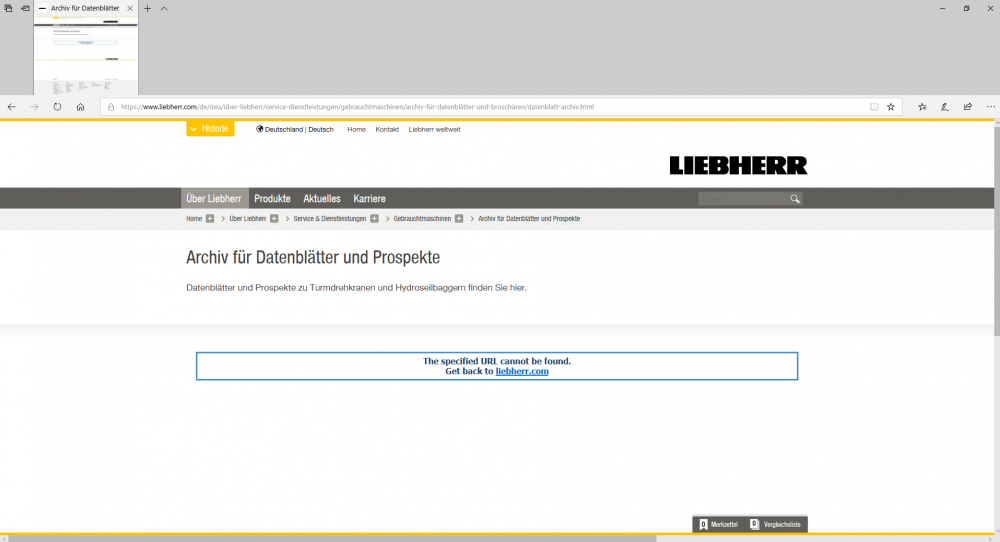Open the browser settings ellipsis menu

pos(990,107)
